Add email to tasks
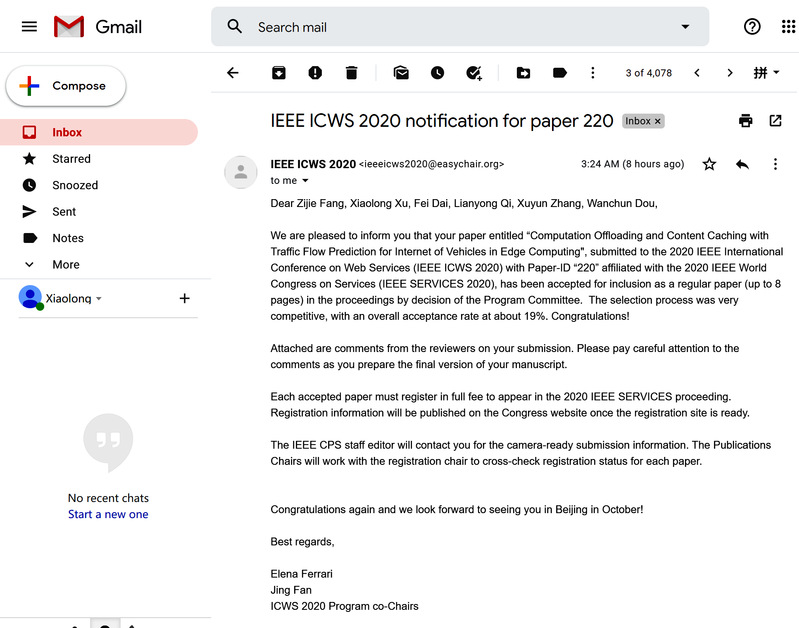Viewport: 799px width, 628px height. tap(474, 73)
